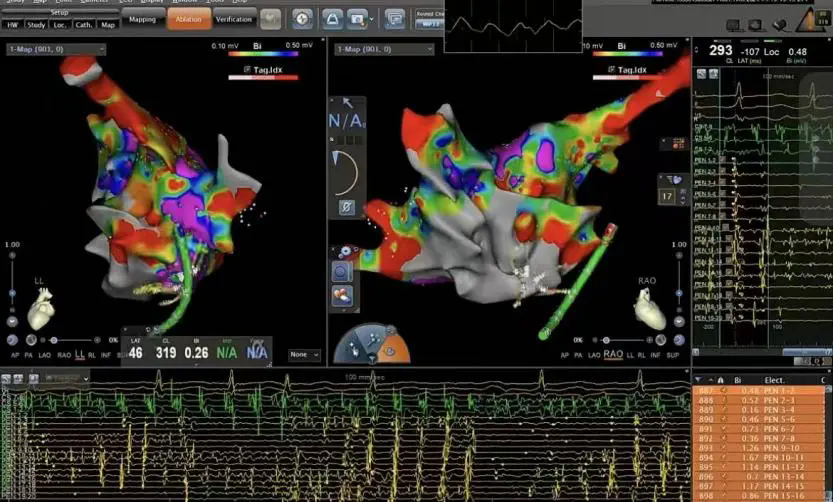Click the target crosshair toolbar icon

(x=303, y=19)
